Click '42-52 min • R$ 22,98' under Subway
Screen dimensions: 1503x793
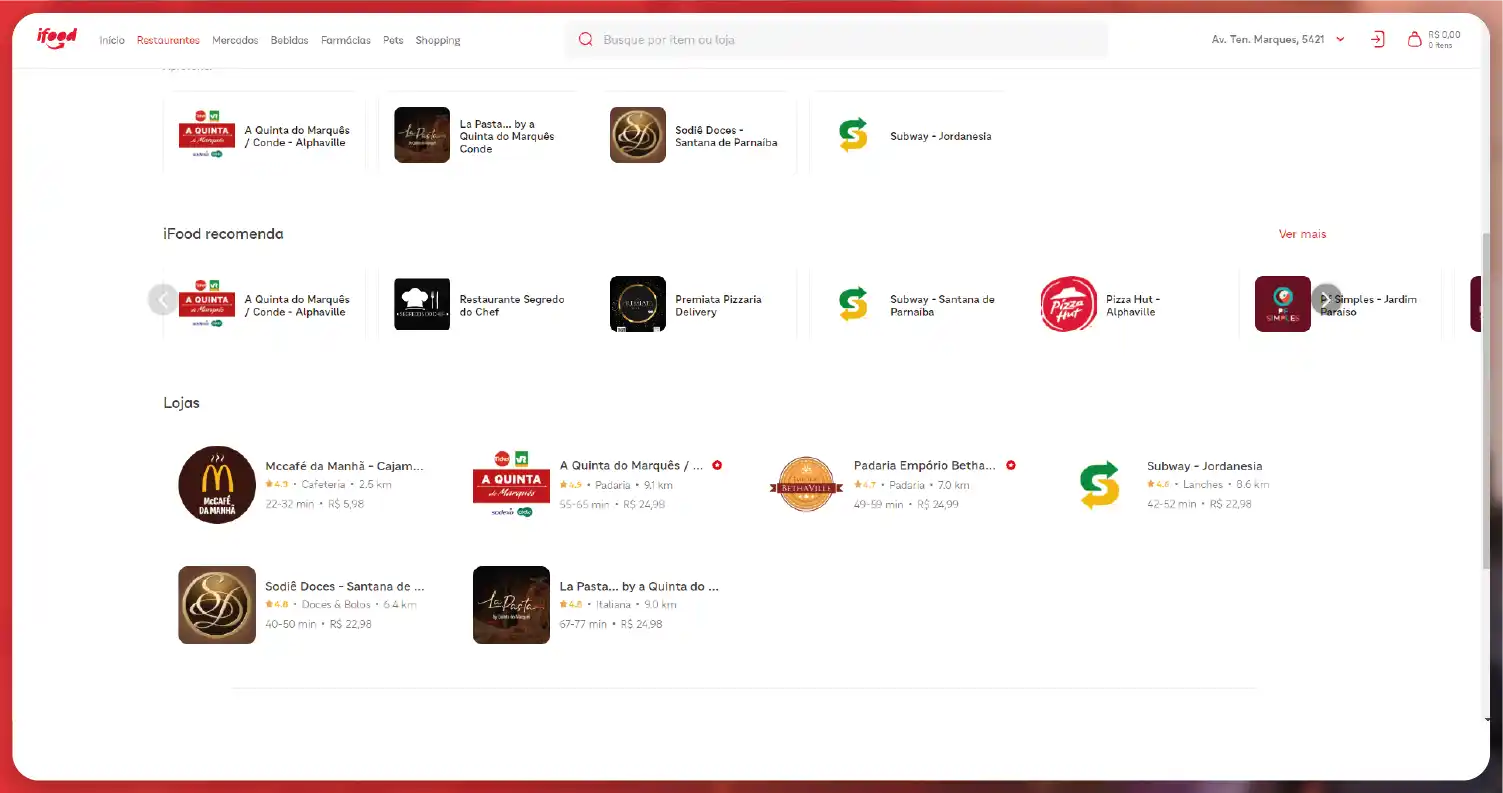pyautogui.click(x=1199, y=504)
